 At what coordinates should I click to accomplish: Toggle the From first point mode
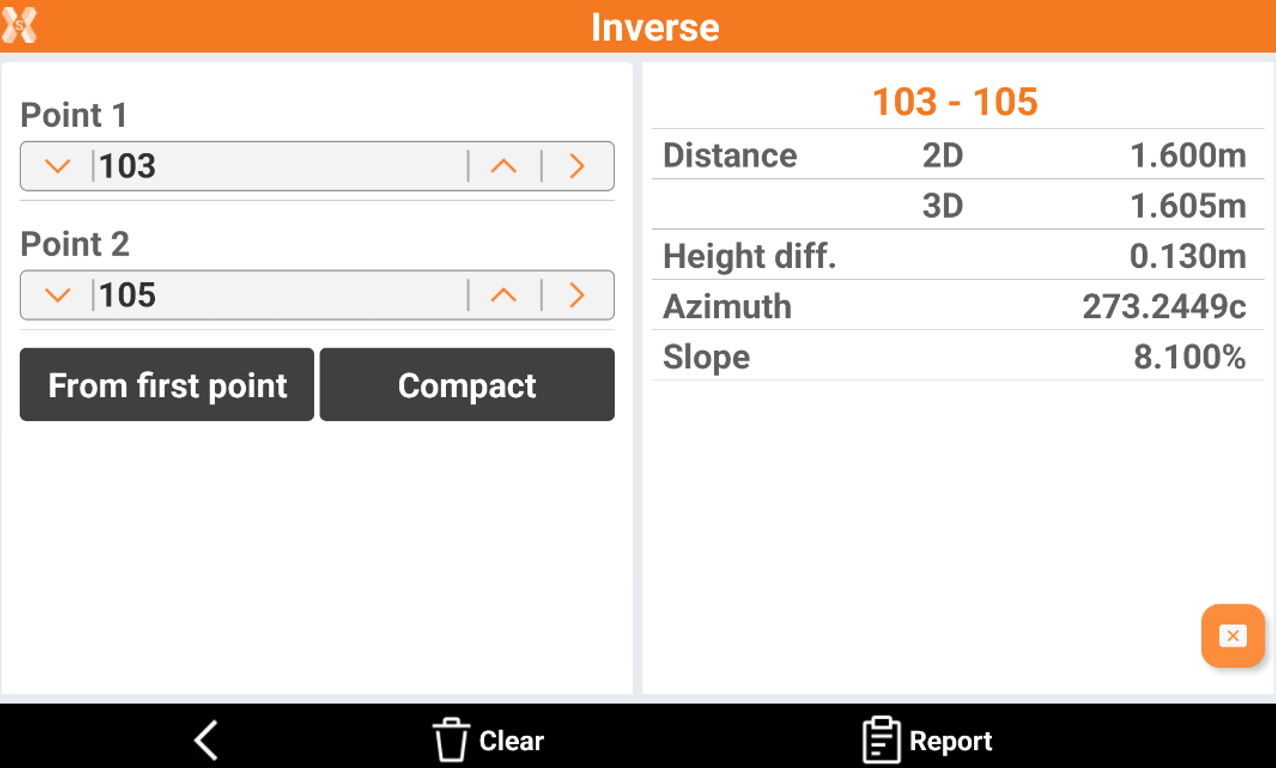point(167,385)
